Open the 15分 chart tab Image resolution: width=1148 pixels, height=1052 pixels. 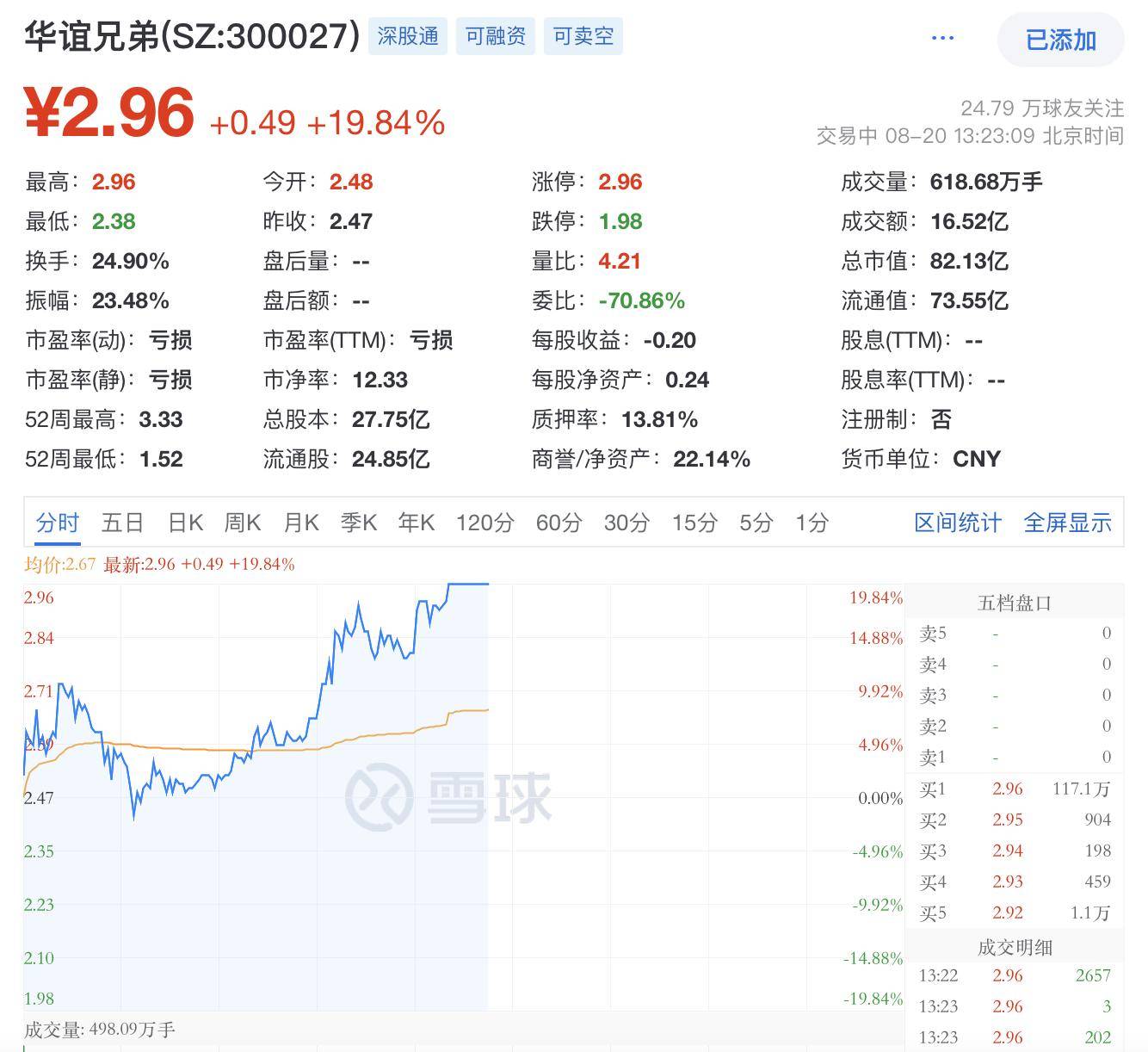click(x=694, y=523)
